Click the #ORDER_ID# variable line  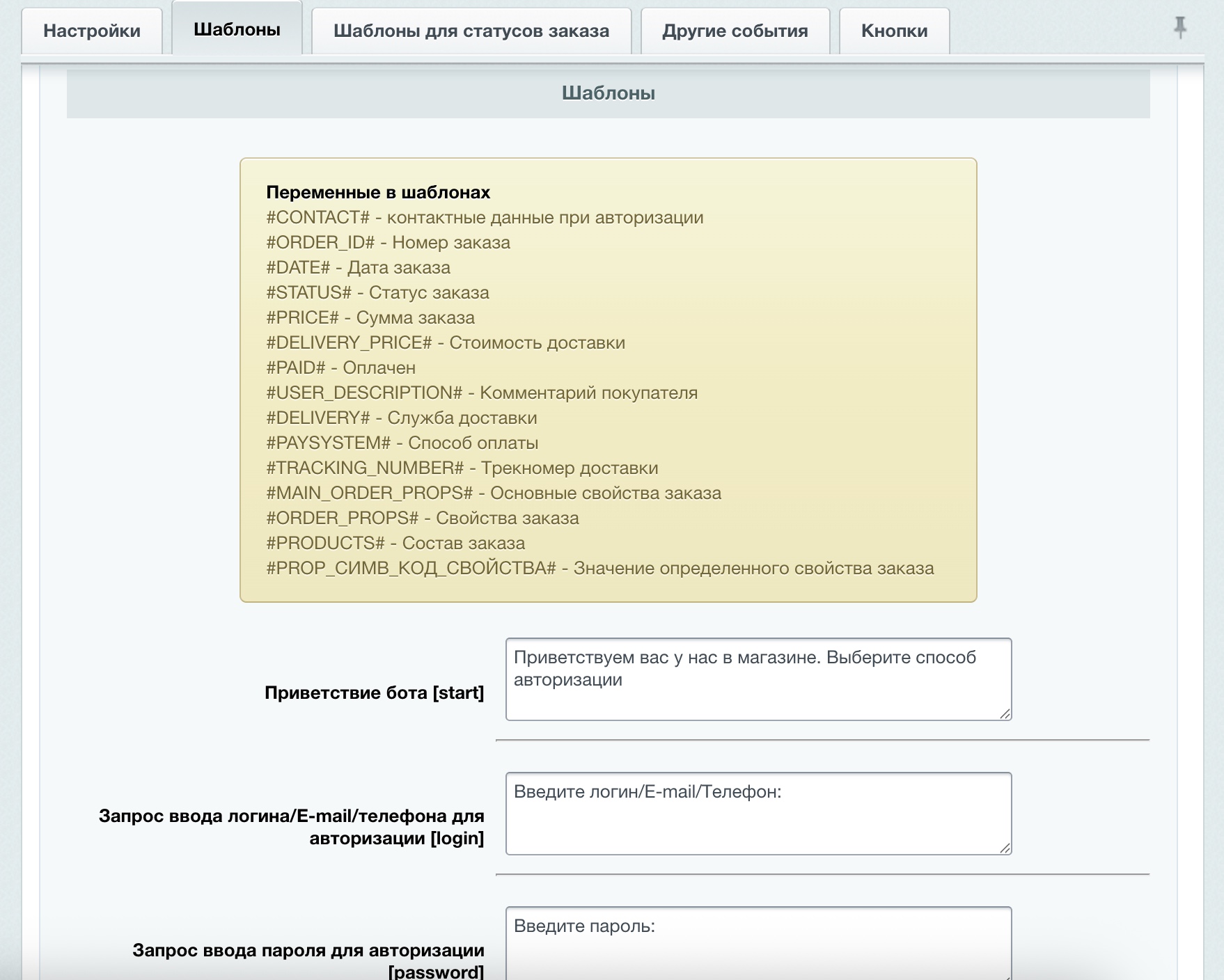[x=388, y=243]
